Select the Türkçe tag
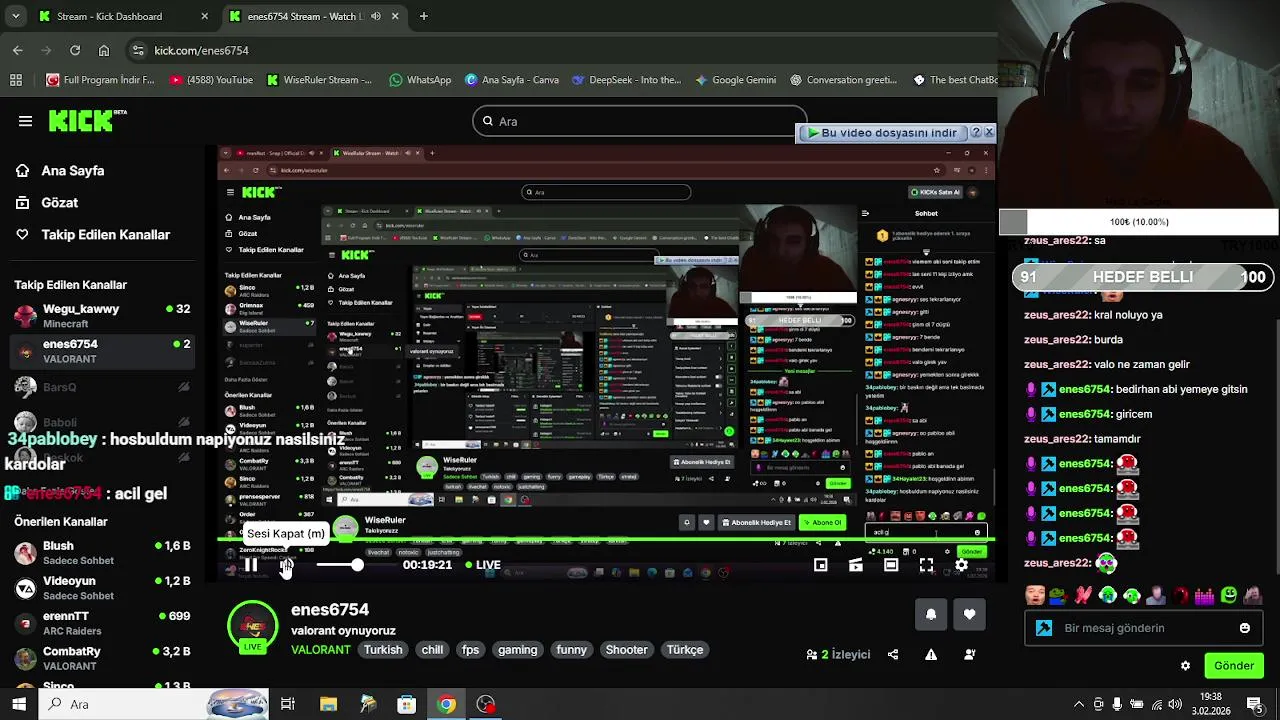Screen dimensions: 1280x720 [x=685, y=650]
